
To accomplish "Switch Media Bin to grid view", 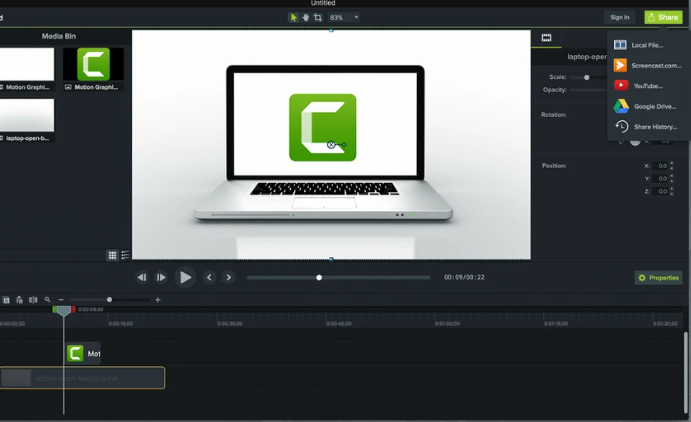I will coord(112,255).
